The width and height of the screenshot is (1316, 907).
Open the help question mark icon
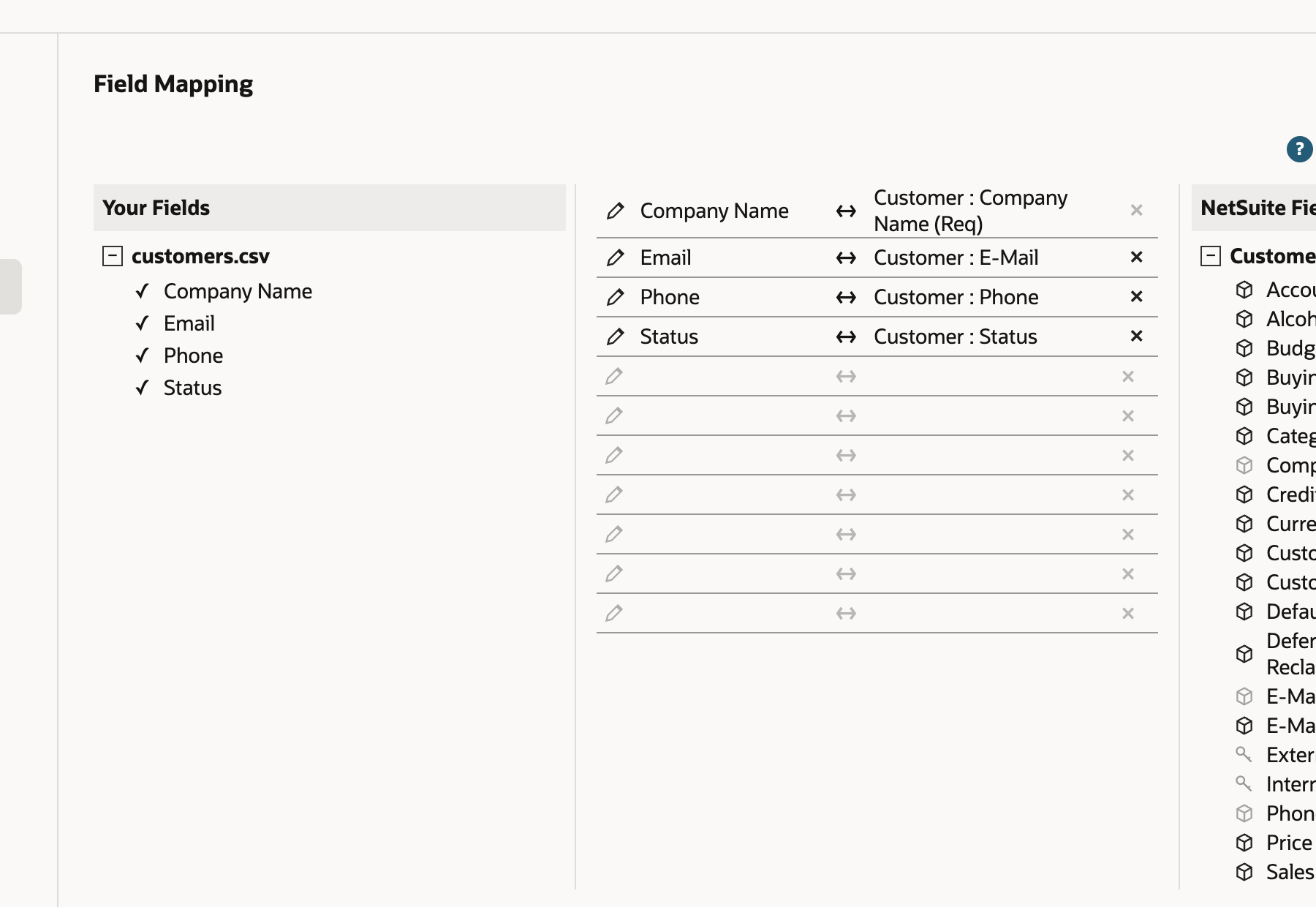point(1299,149)
